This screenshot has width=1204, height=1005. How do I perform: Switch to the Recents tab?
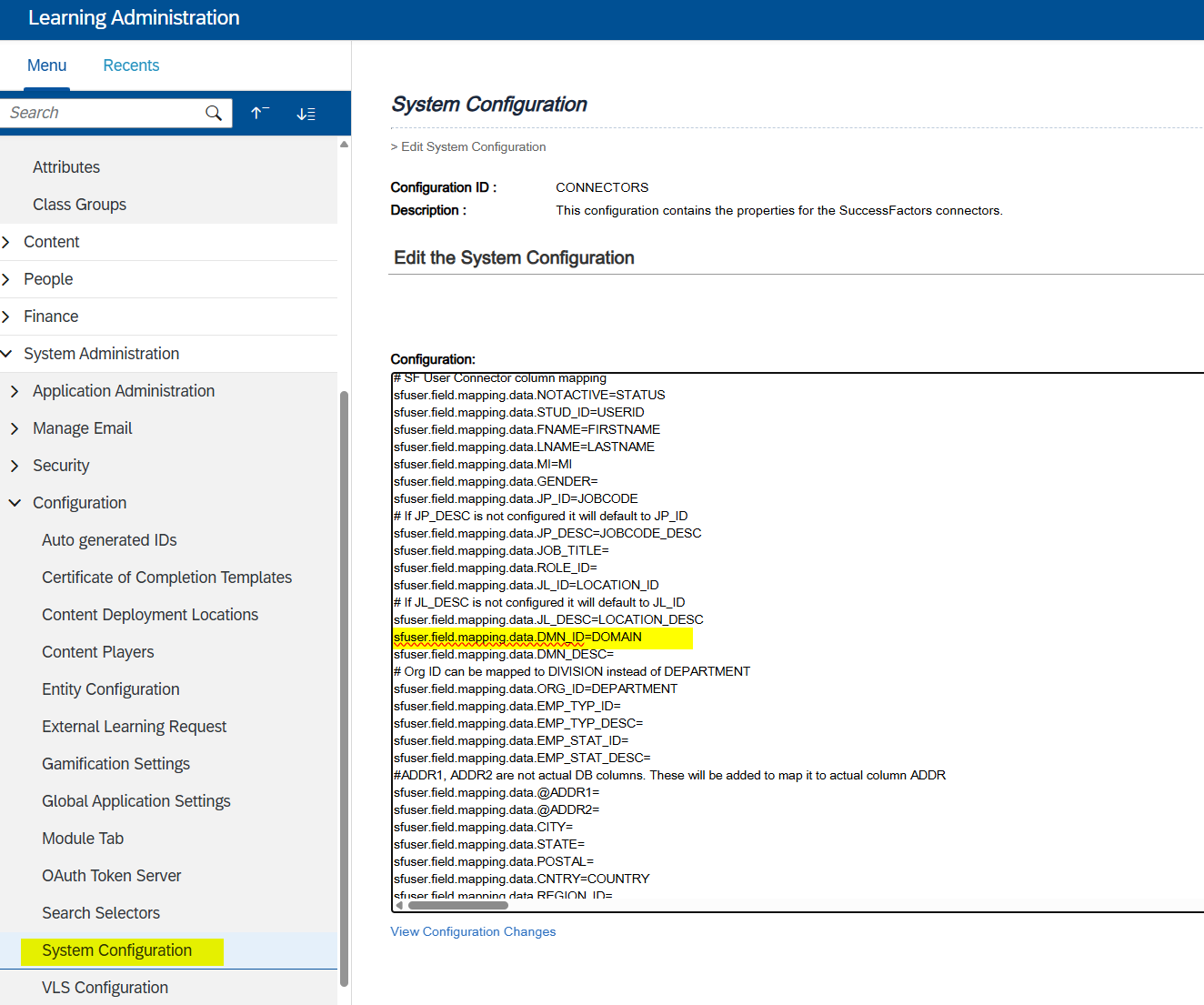click(x=131, y=65)
